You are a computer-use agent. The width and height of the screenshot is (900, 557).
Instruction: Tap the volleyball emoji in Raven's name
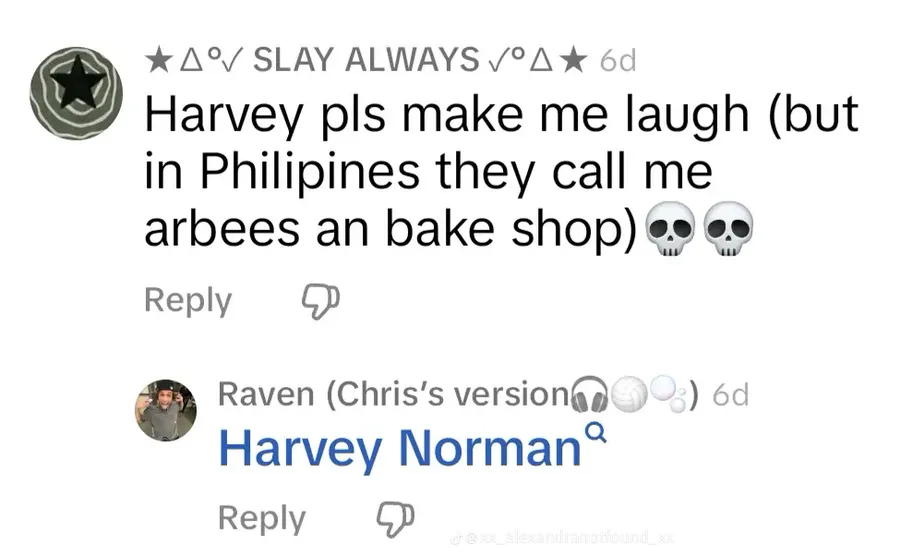(629, 393)
